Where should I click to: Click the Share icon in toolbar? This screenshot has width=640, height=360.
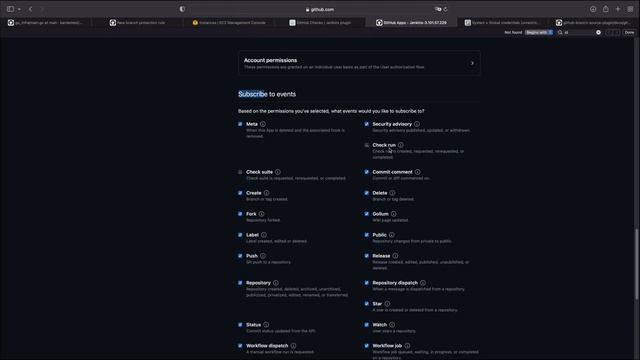point(606,9)
